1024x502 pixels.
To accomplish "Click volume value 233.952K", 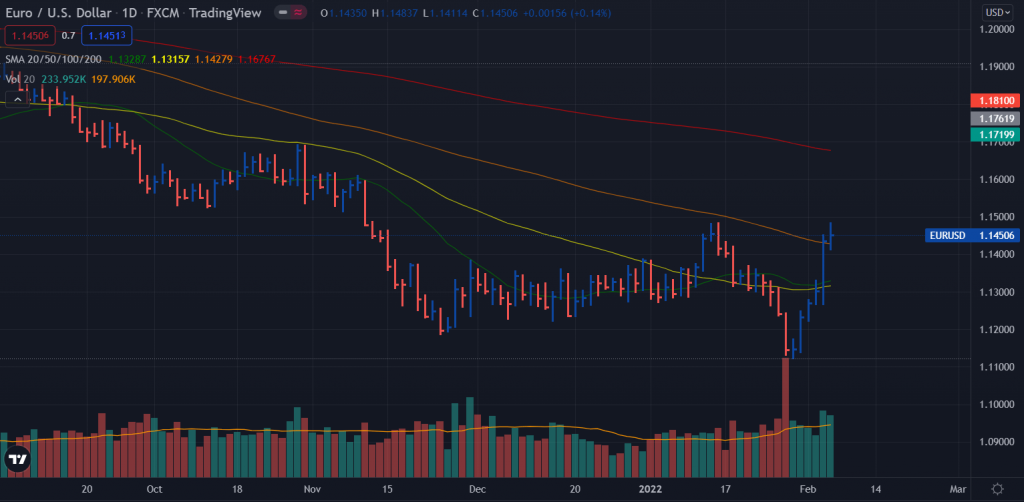I will [x=63, y=79].
